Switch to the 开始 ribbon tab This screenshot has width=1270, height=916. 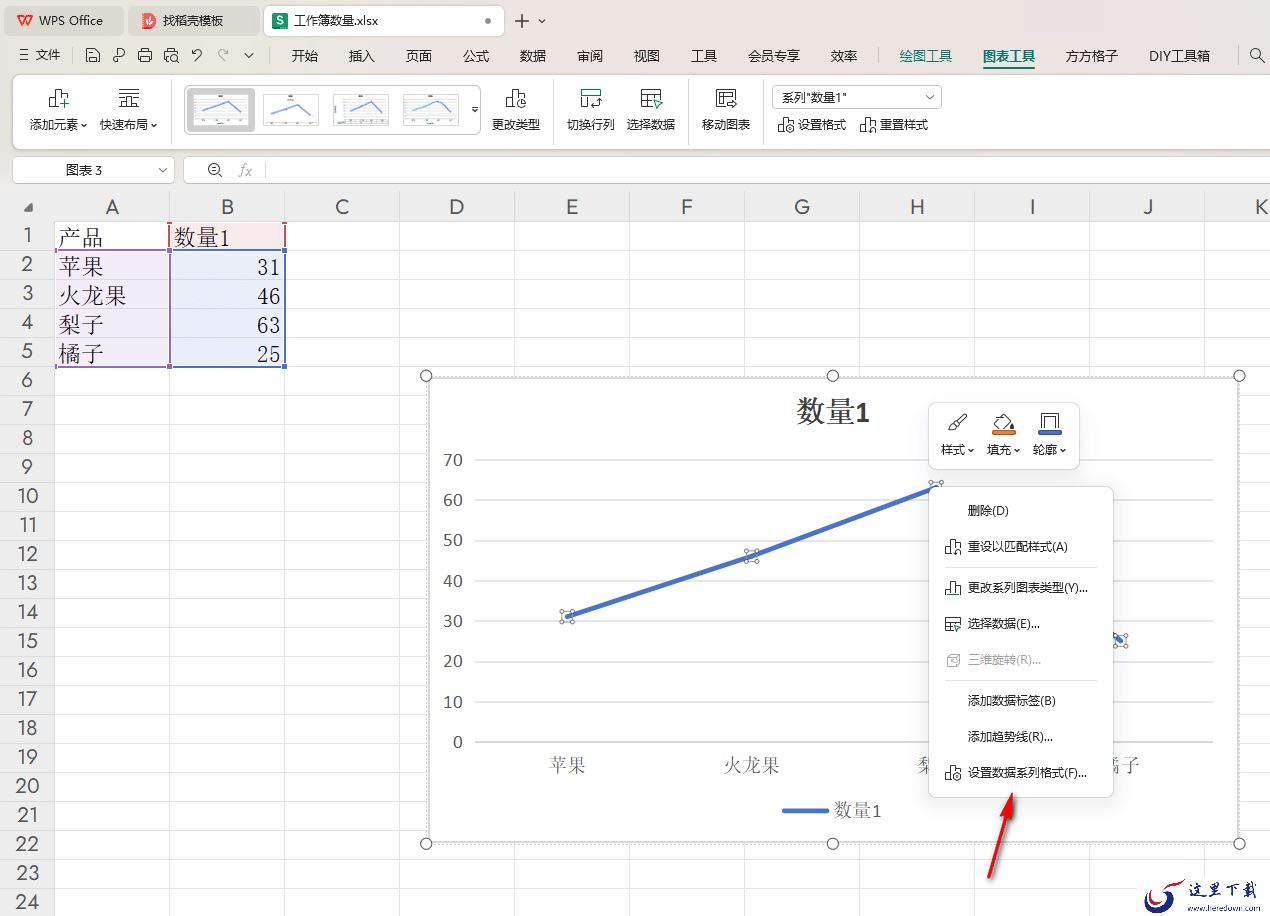click(x=304, y=56)
